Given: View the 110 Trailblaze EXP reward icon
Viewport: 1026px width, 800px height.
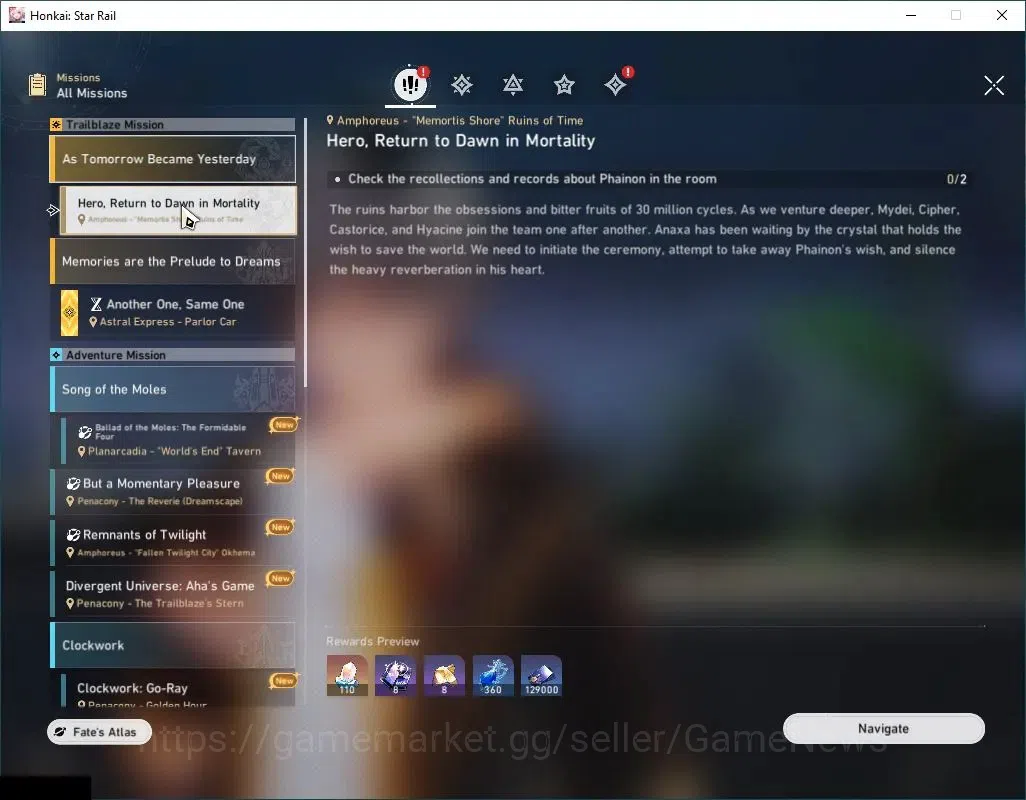Looking at the screenshot, I should tap(347, 676).
